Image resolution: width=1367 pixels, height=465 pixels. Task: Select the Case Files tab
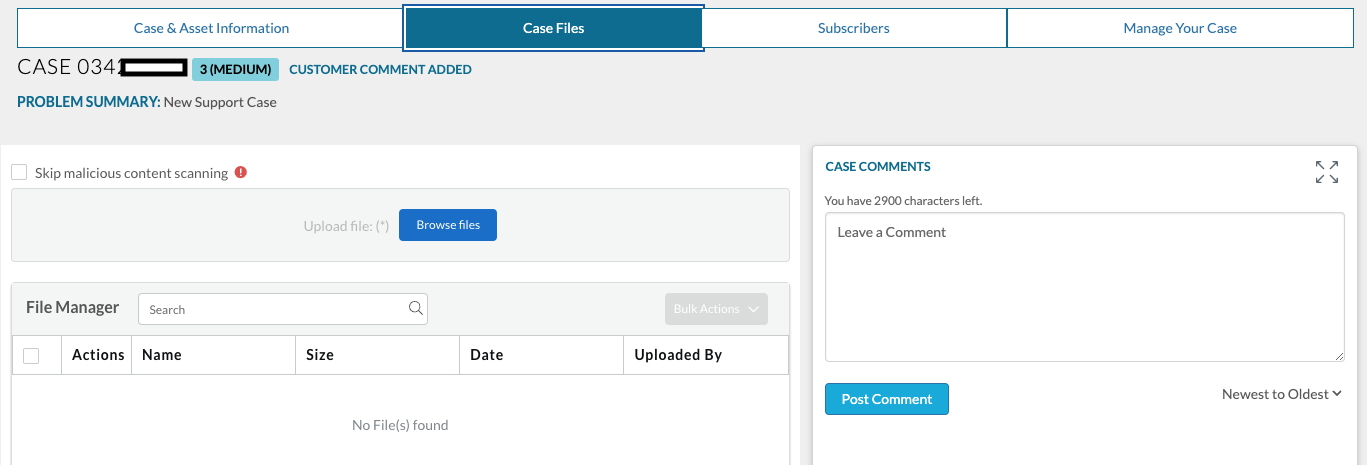coord(553,28)
